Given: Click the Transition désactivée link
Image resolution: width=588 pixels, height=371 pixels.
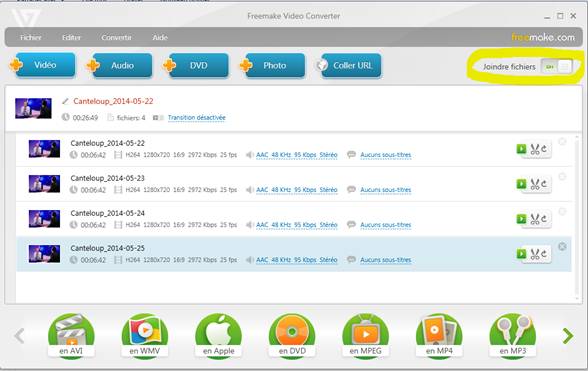Looking at the screenshot, I should tap(196, 117).
